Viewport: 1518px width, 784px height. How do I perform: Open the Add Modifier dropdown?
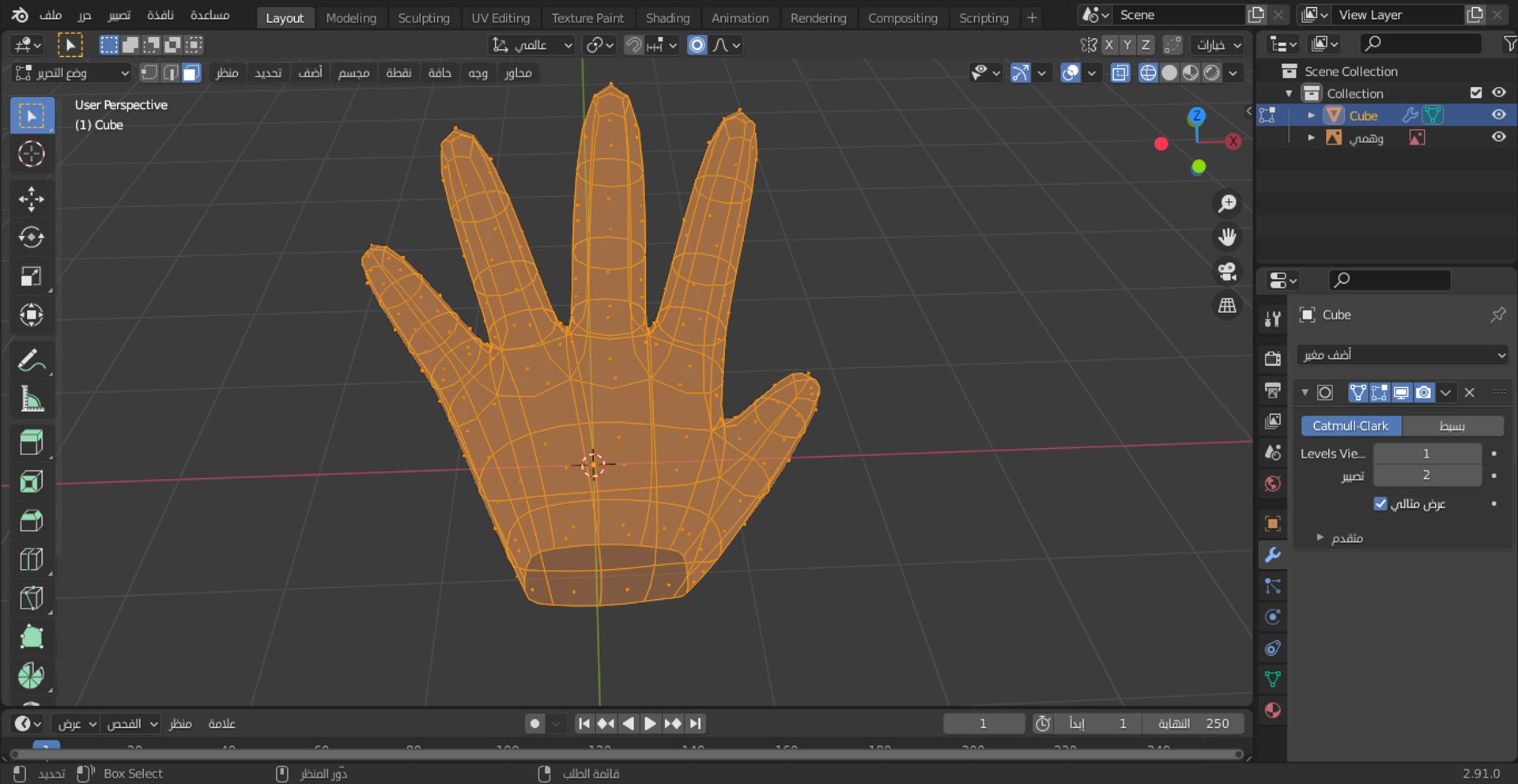pos(1403,355)
